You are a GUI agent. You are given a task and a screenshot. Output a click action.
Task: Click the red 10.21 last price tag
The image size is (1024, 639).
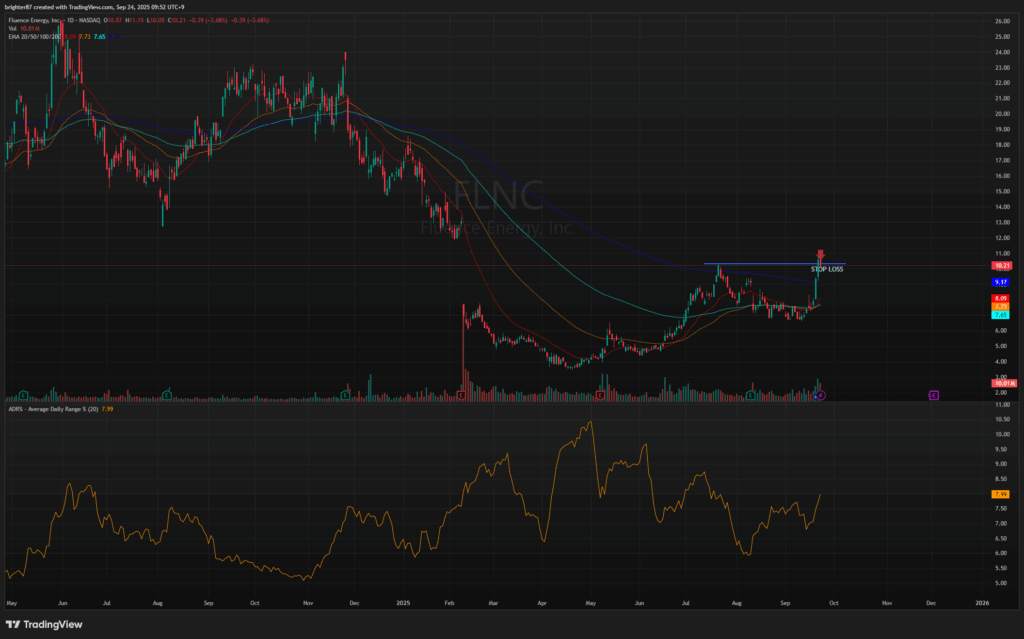(x=1002, y=266)
